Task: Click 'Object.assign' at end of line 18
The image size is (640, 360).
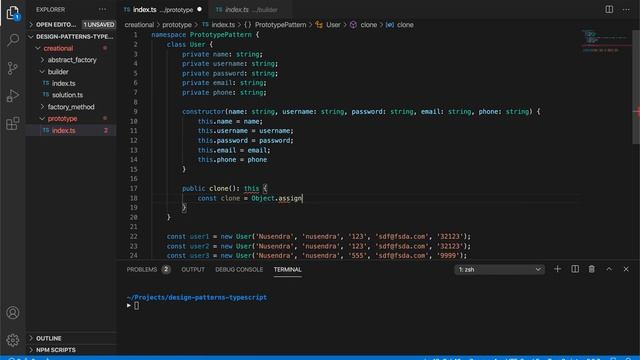Action: click(x=277, y=198)
